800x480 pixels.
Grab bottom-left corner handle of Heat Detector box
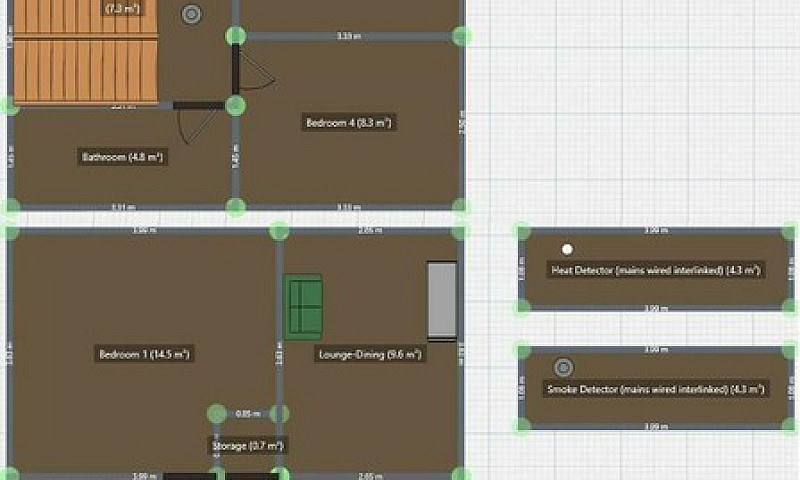tap(523, 307)
